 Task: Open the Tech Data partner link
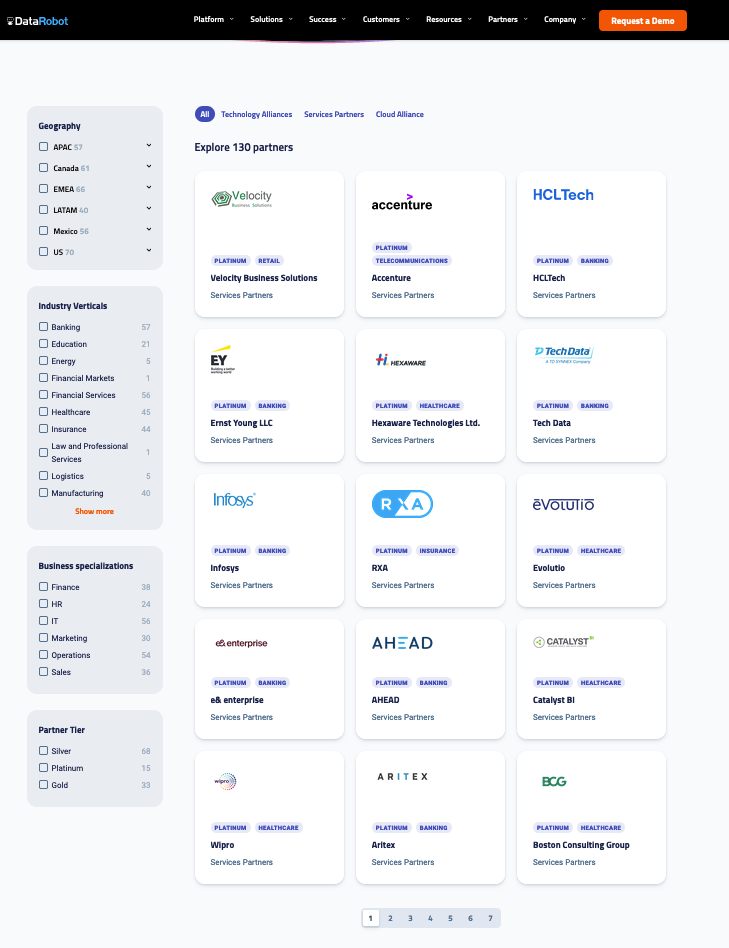click(x=551, y=423)
